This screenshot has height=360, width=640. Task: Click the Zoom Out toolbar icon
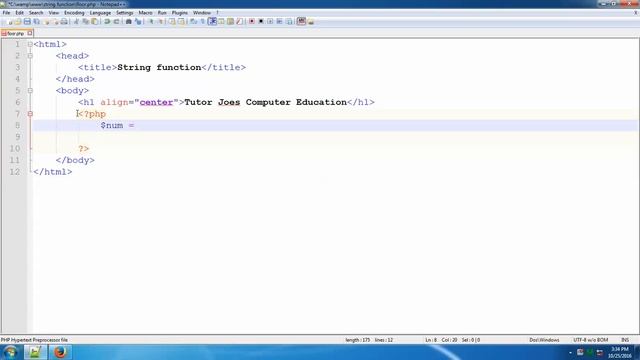(160, 21)
